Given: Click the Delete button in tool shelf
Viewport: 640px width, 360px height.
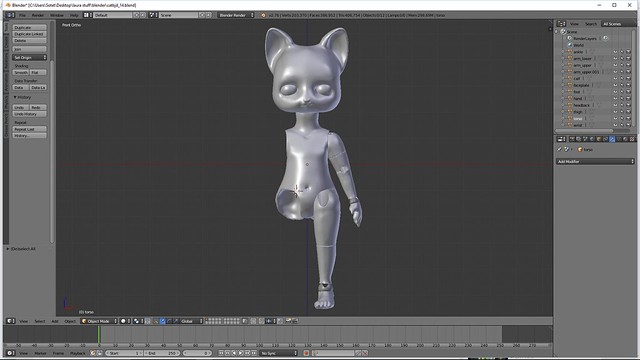Looking at the screenshot, I should tap(29, 41).
